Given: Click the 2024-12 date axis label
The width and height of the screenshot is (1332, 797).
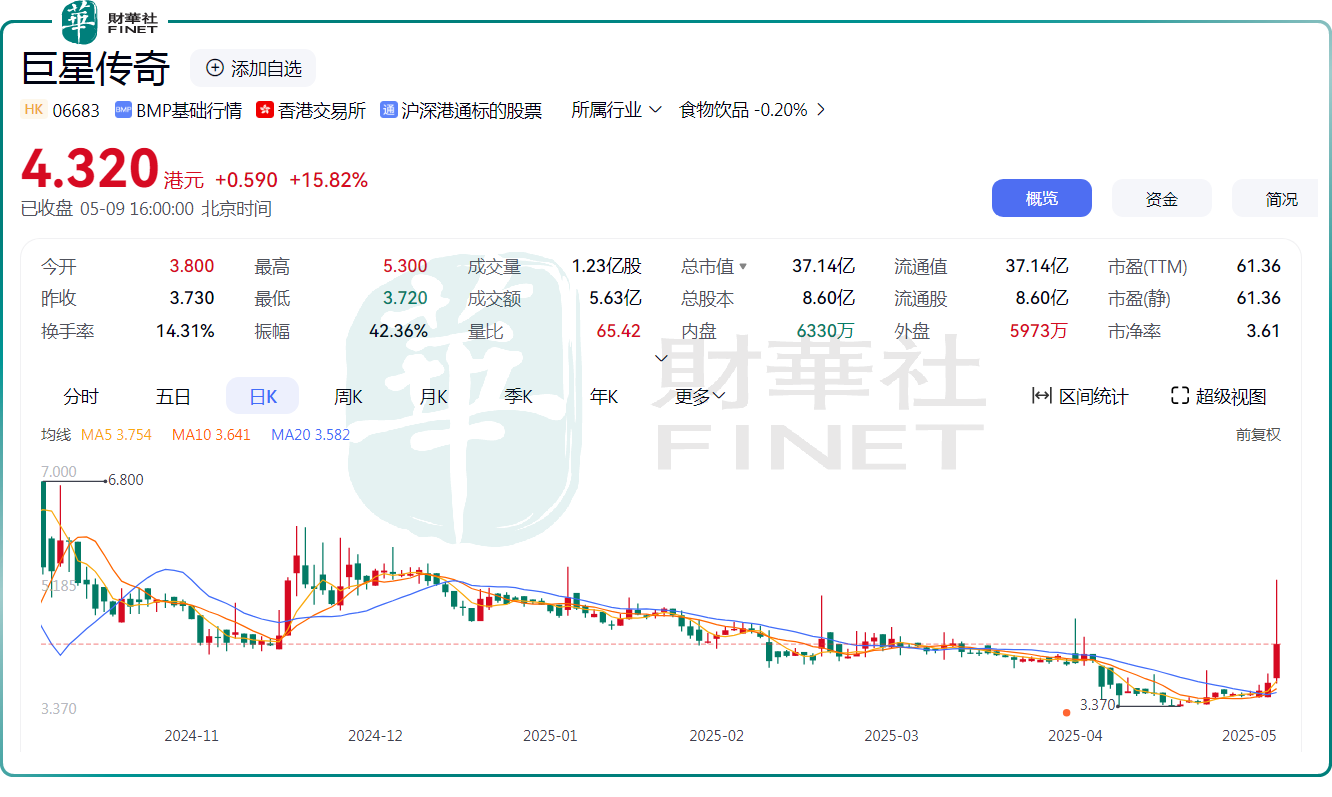Looking at the screenshot, I should 375,735.
